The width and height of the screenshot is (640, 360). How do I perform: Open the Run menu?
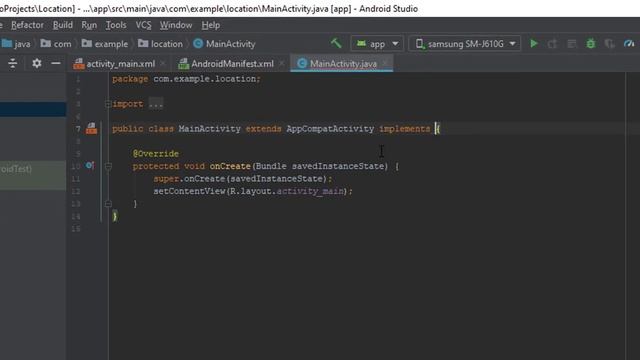89,25
